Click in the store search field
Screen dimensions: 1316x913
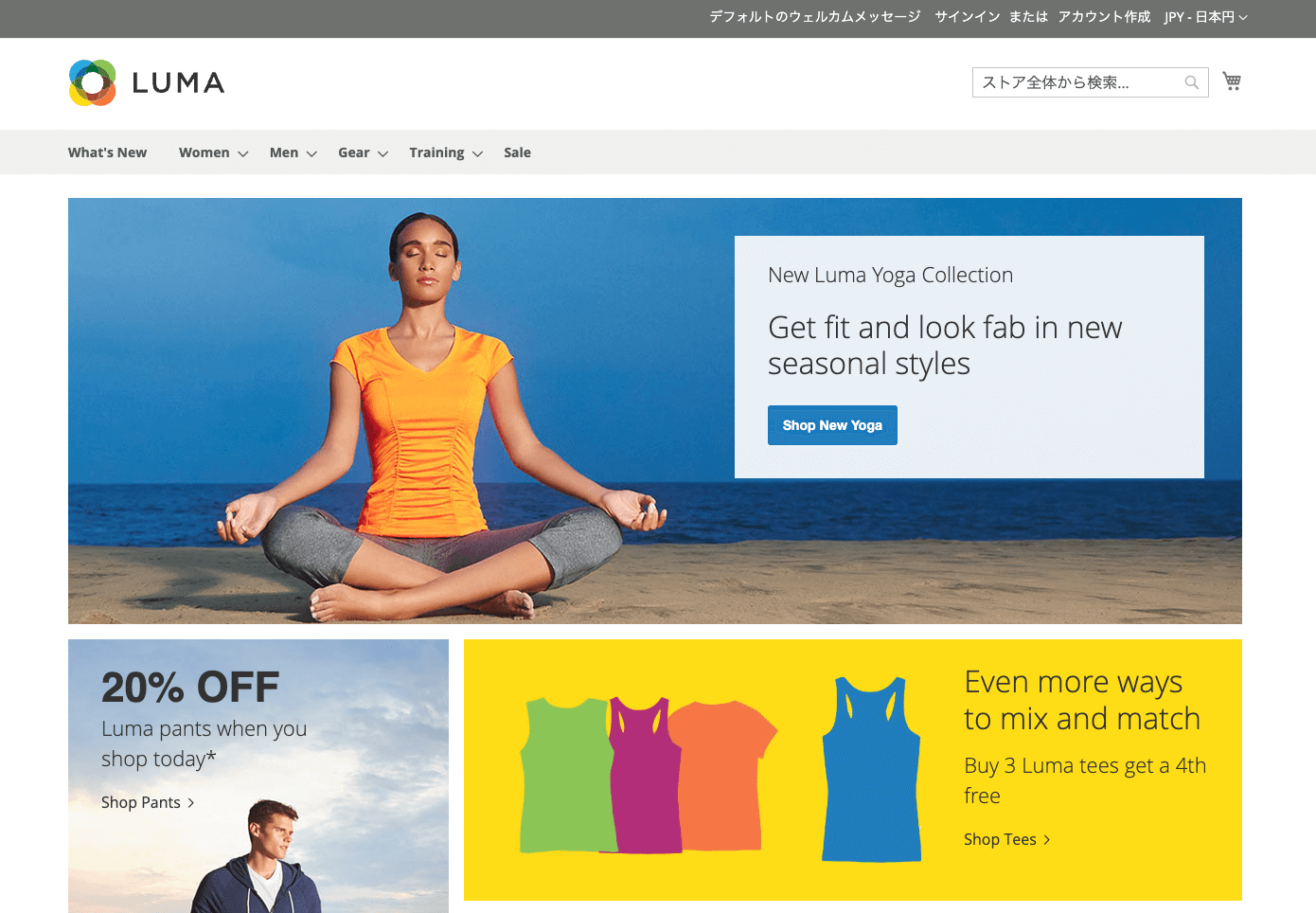coord(1079,82)
